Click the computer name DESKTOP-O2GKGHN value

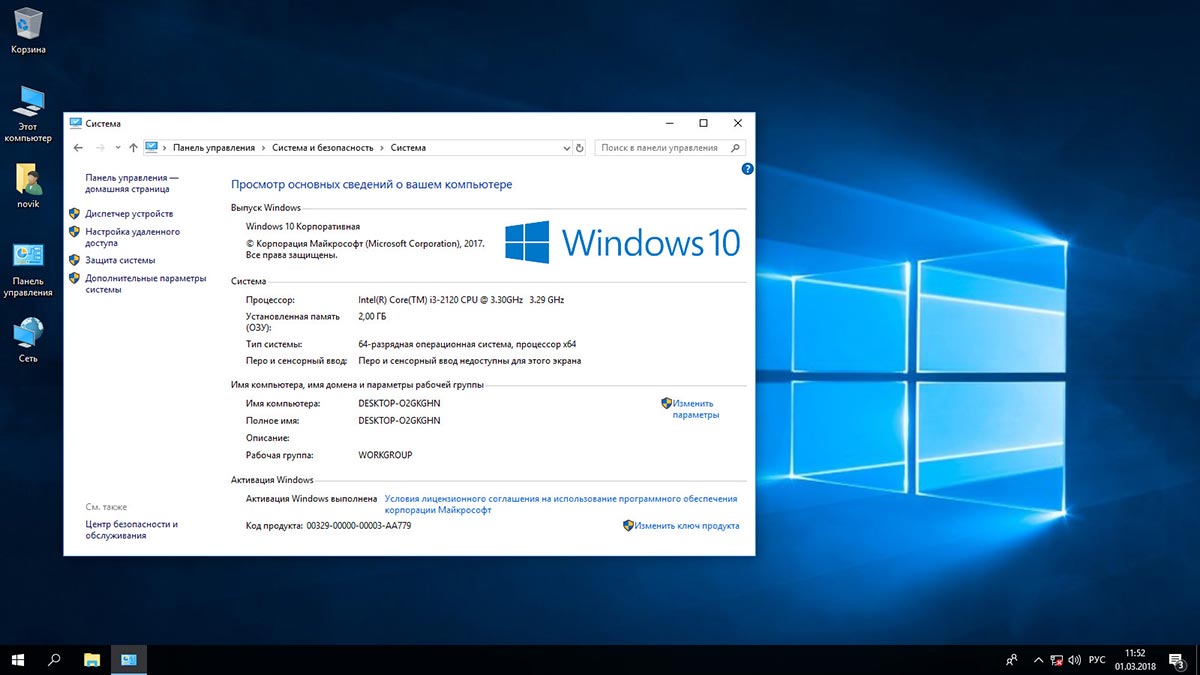(x=399, y=403)
